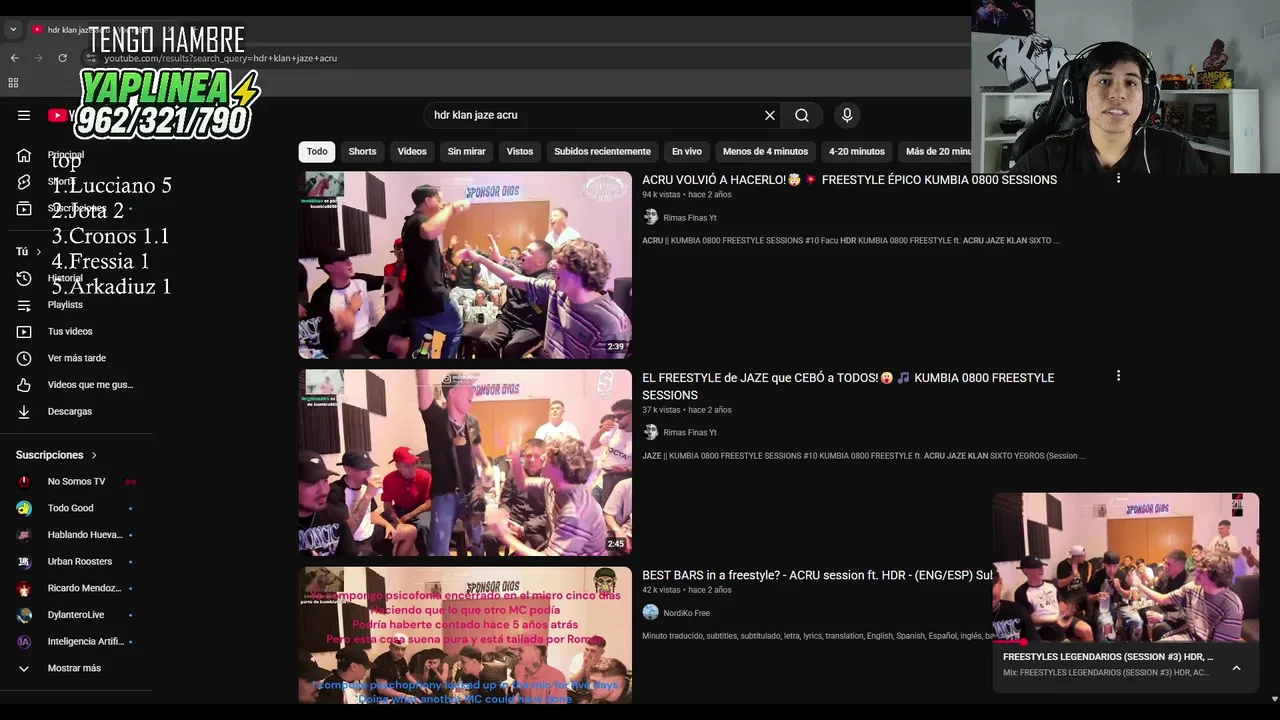Click the magnifier search button

click(x=802, y=115)
